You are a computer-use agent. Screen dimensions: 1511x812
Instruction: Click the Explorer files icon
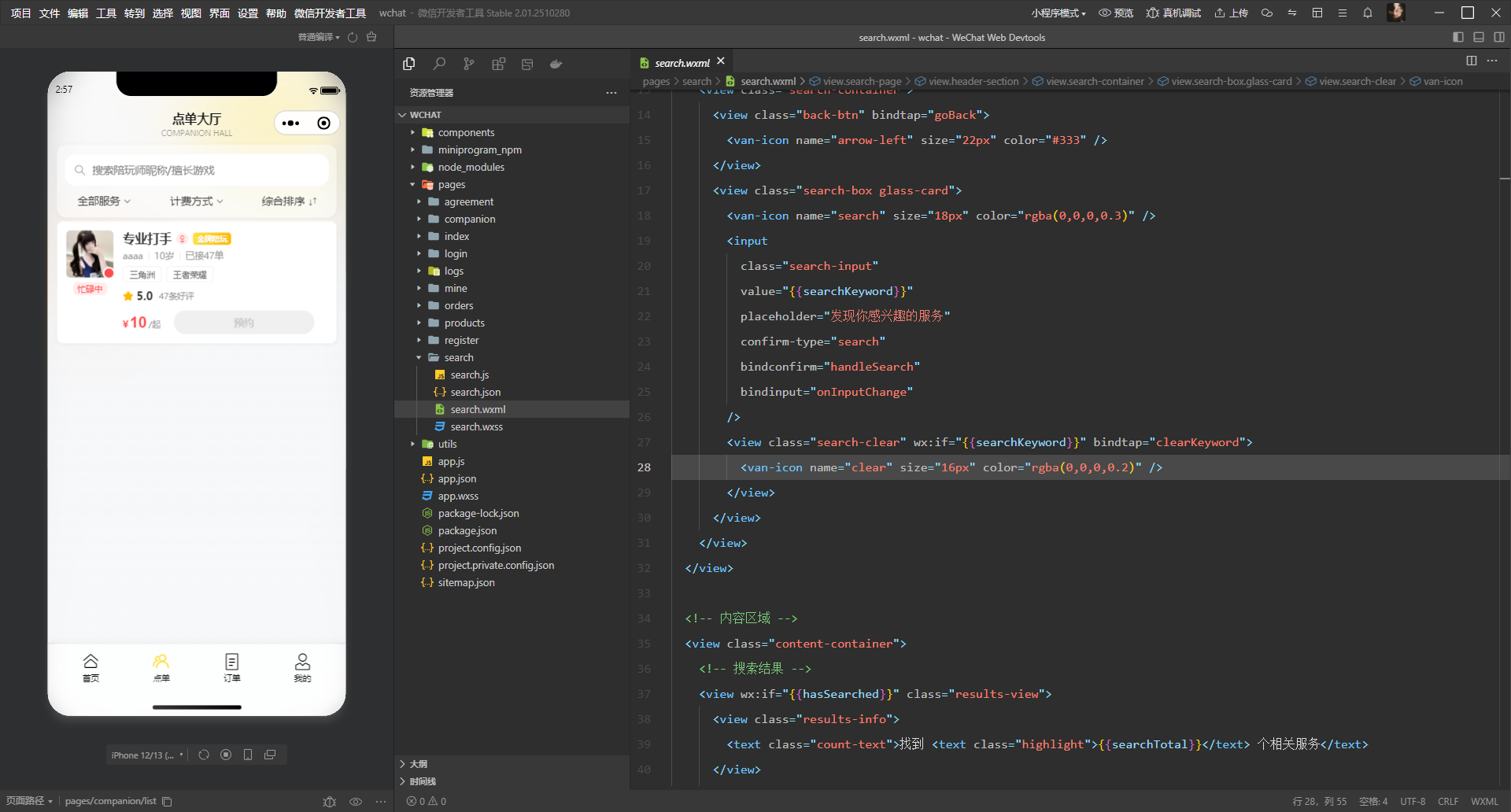pyautogui.click(x=409, y=64)
